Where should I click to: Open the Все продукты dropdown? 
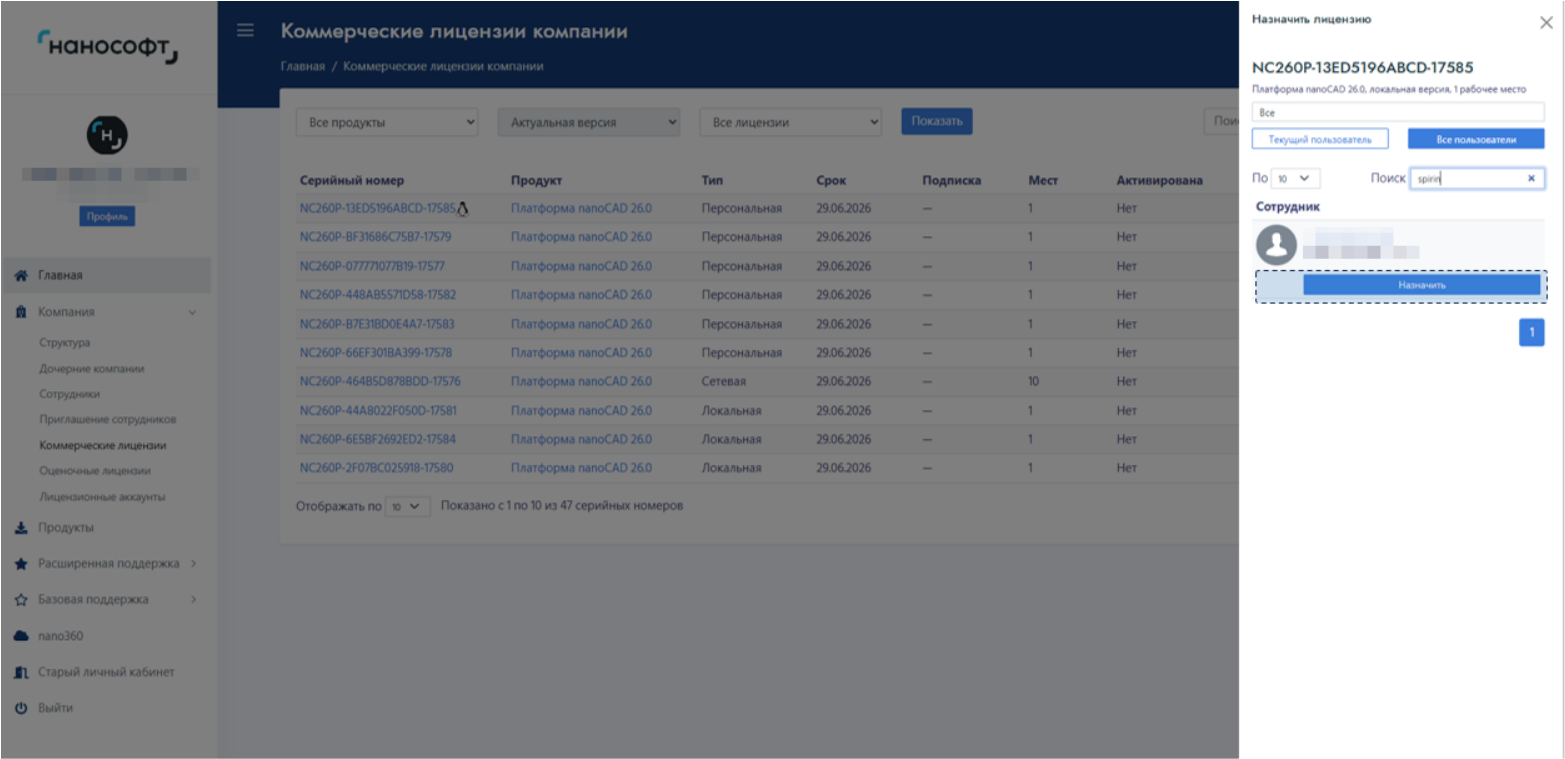tap(387, 122)
